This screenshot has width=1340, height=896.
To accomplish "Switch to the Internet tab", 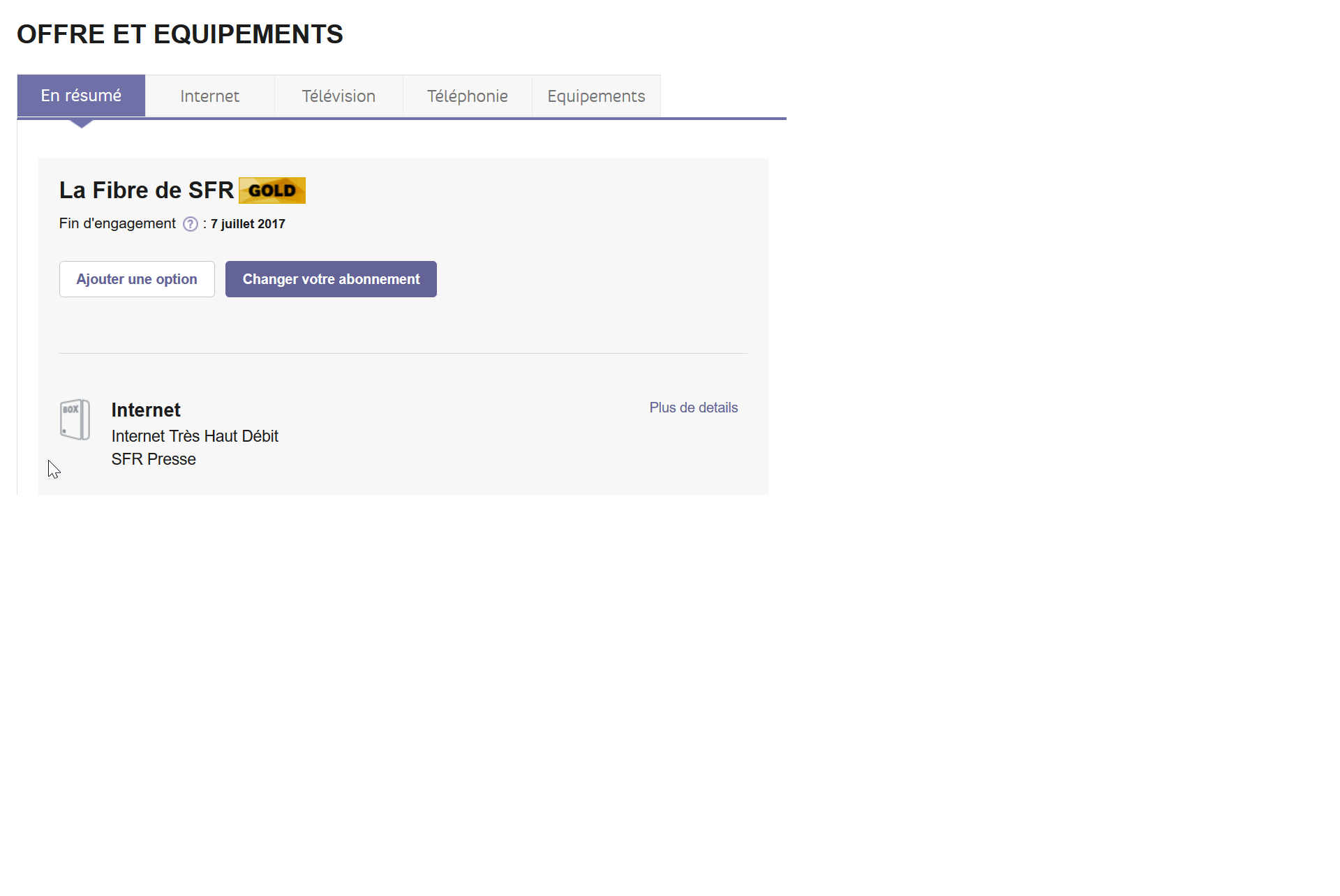I will click(209, 96).
